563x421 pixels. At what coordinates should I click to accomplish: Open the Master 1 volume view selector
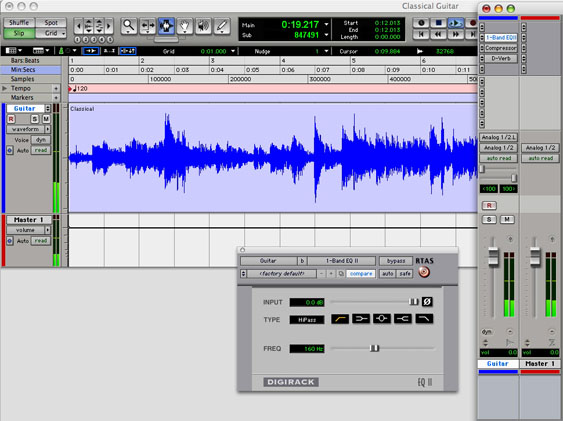coord(29,230)
